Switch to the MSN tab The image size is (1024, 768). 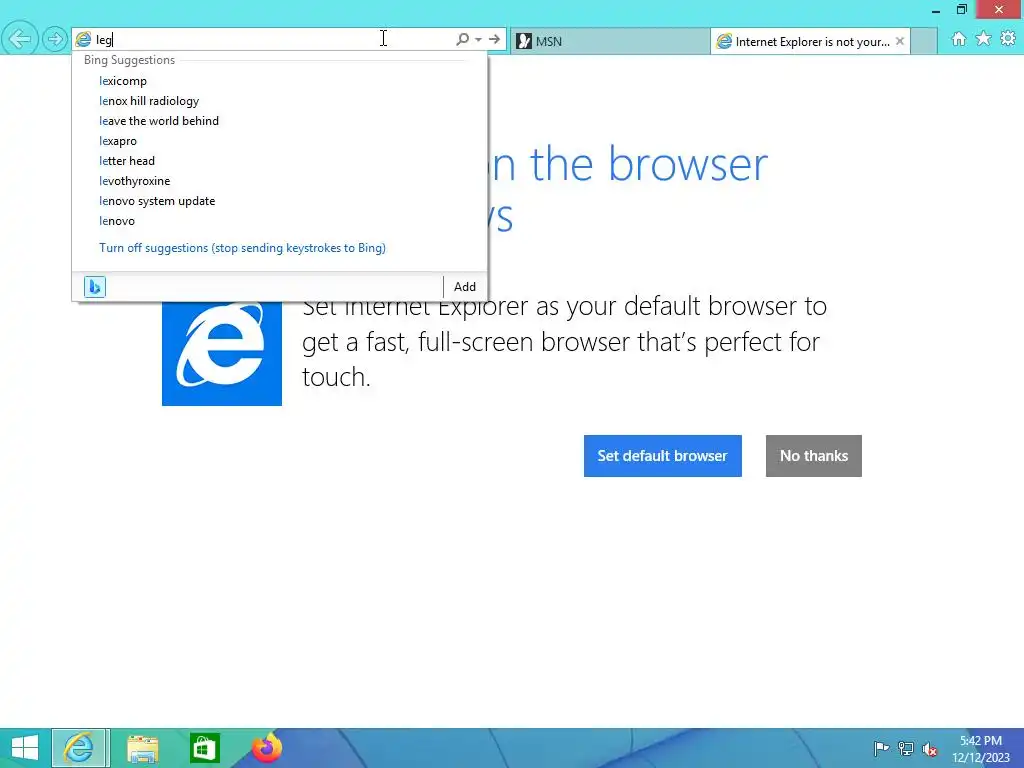(x=609, y=41)
